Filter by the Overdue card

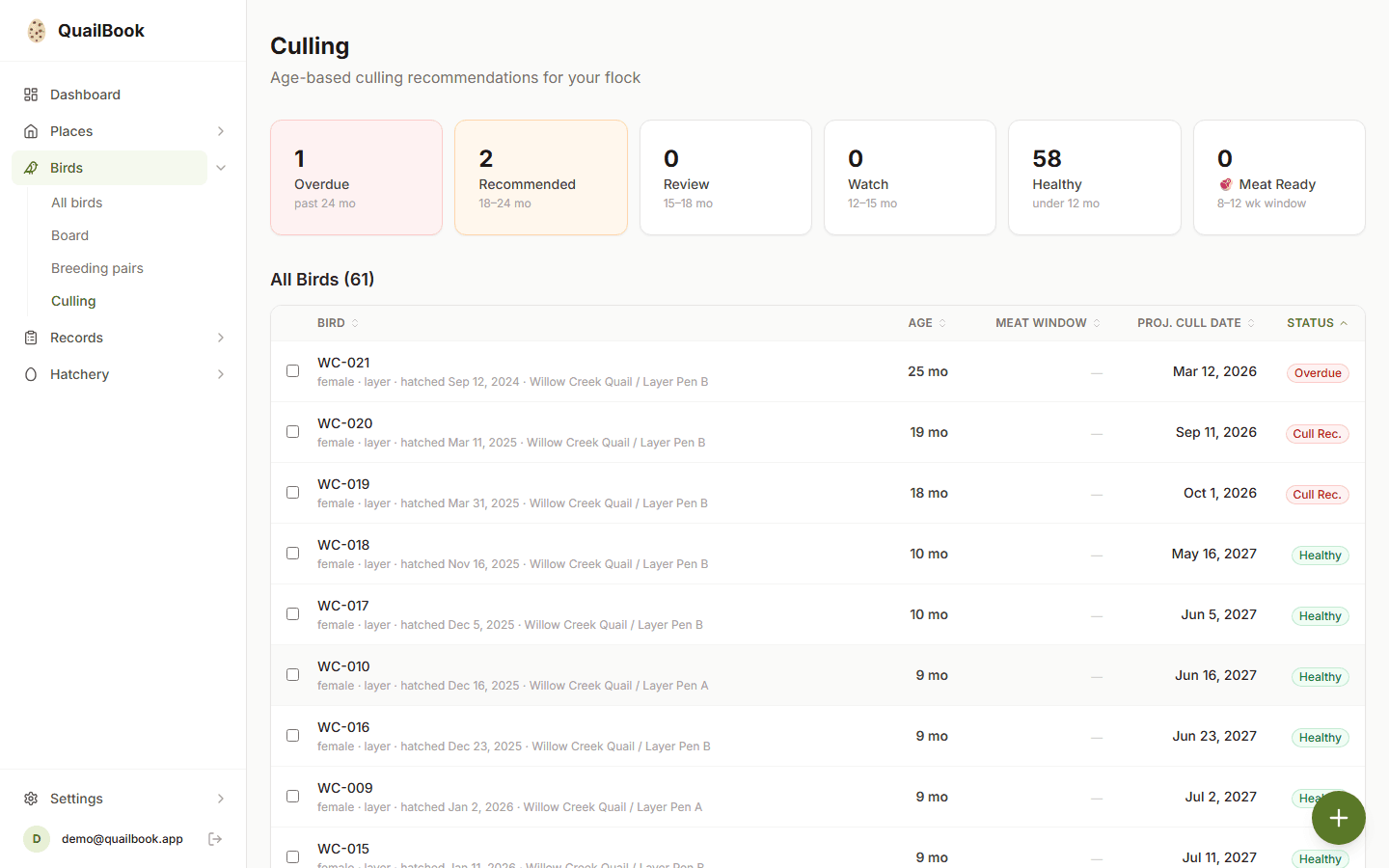click(356, 177)
